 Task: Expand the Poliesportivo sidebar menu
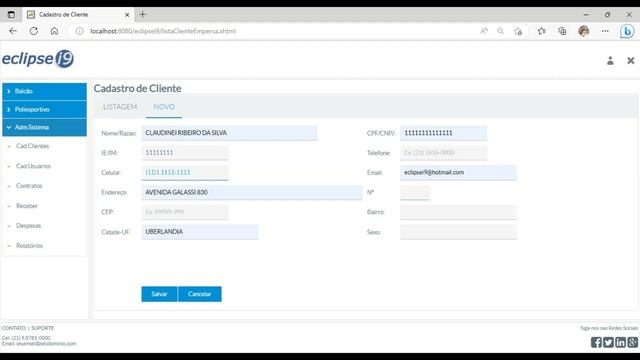(44, 109)
